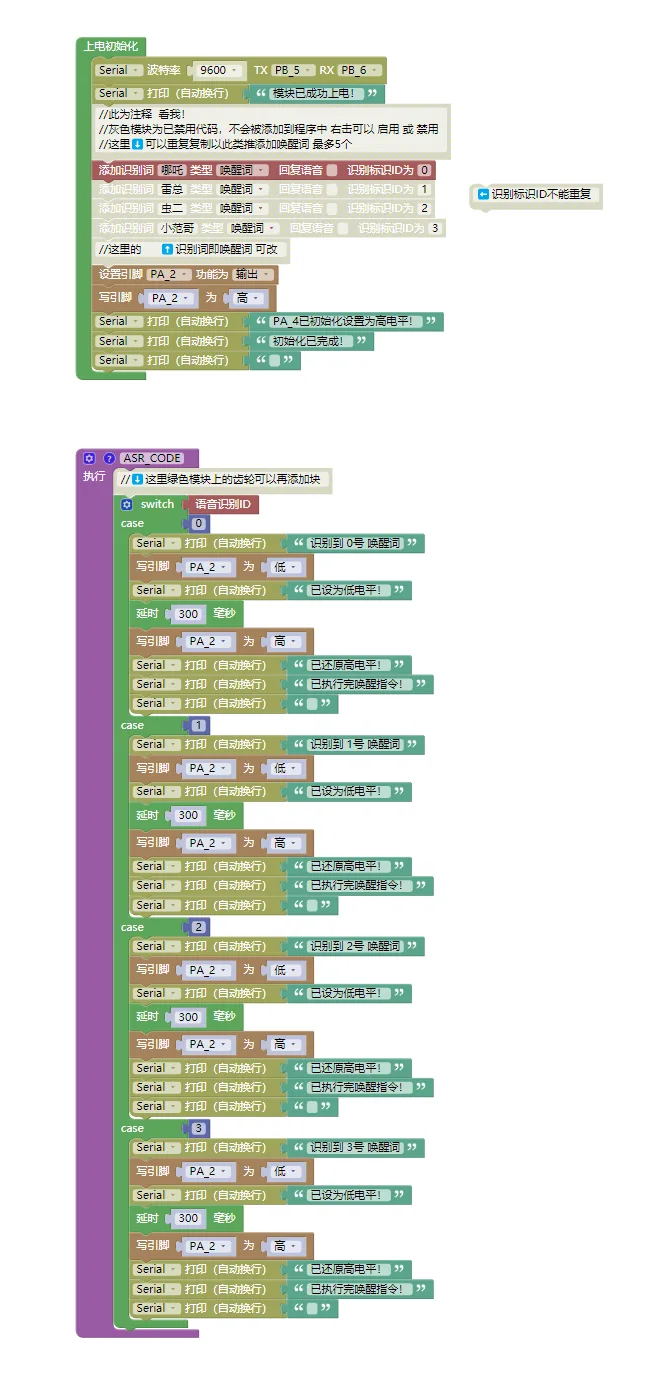This screenshot has width=670, height=1383.
Task: Click the text '识别到 3号 唤醒词'
Action: coord(355,1148)
